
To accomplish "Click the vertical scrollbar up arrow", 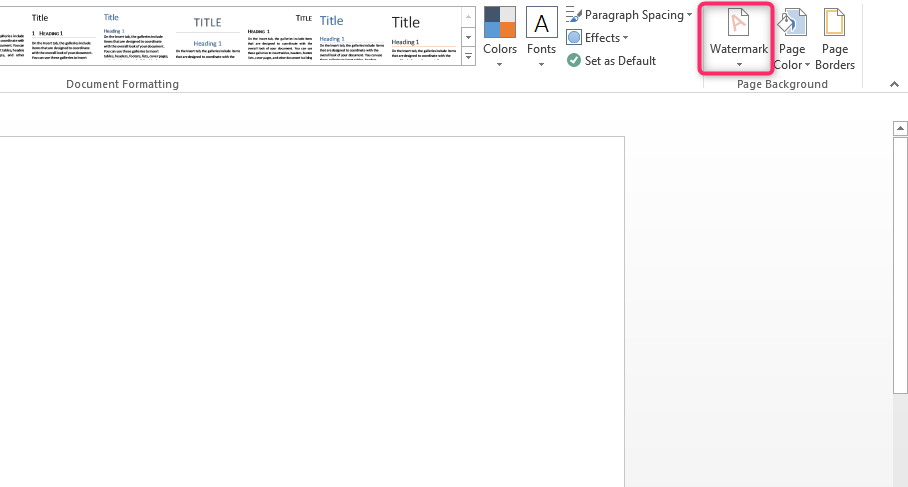I will pyautogui.click(x=900, y=128).
